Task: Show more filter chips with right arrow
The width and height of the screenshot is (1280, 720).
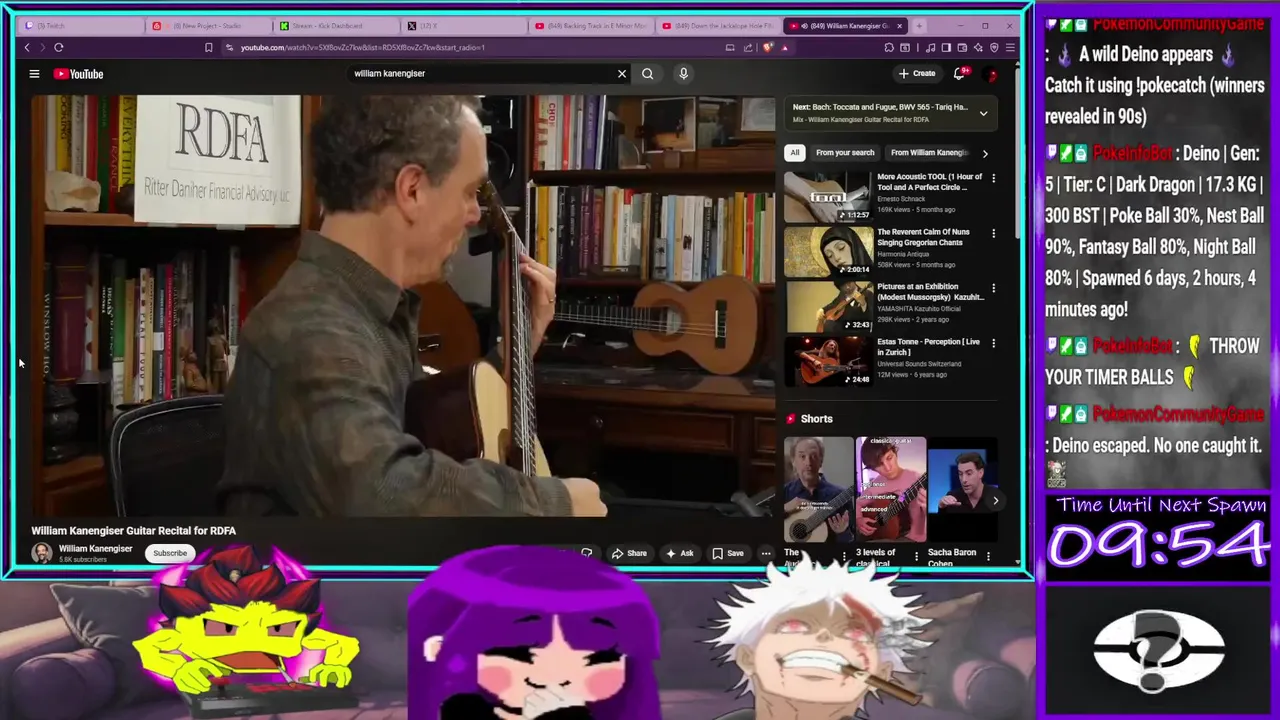Action: (985, 153)
